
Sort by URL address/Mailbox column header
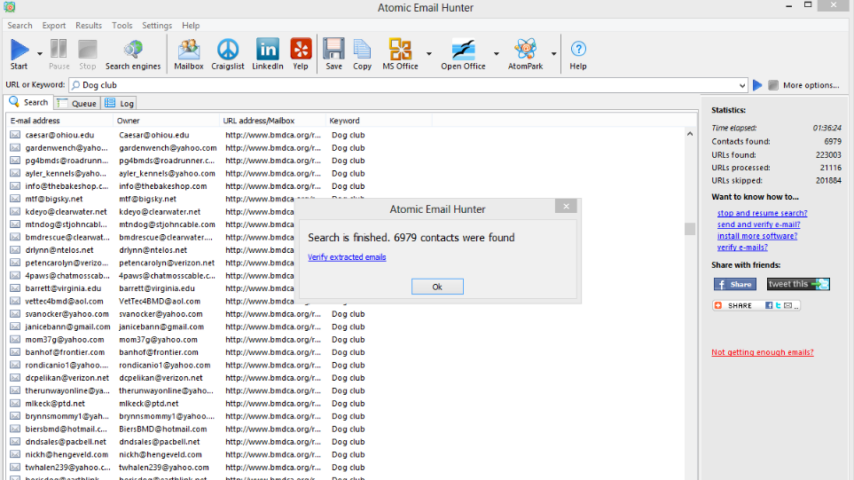272,120
